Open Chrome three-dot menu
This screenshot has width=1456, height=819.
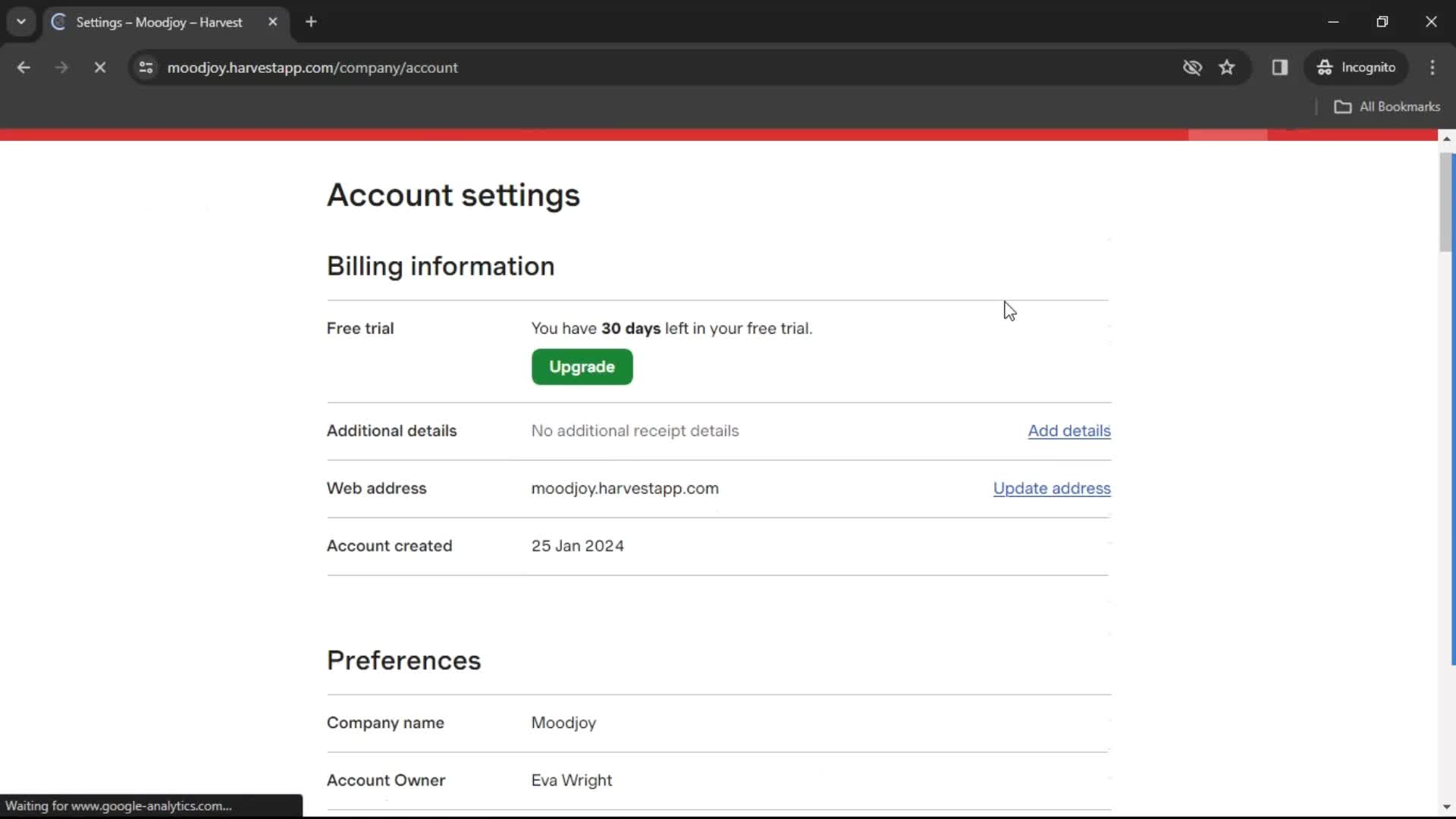point(1432,67)
